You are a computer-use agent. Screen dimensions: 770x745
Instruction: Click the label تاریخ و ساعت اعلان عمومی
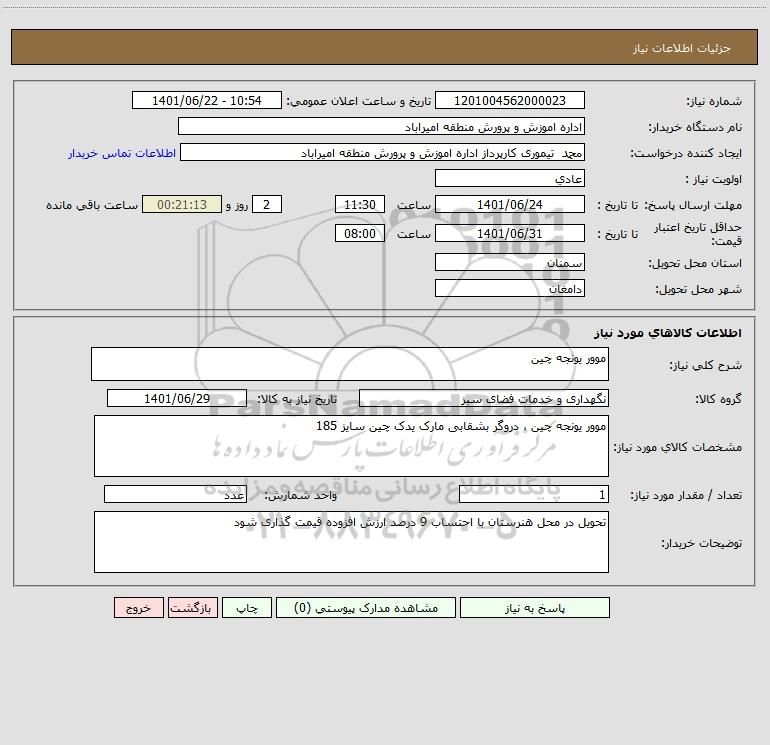click(358, 101)
